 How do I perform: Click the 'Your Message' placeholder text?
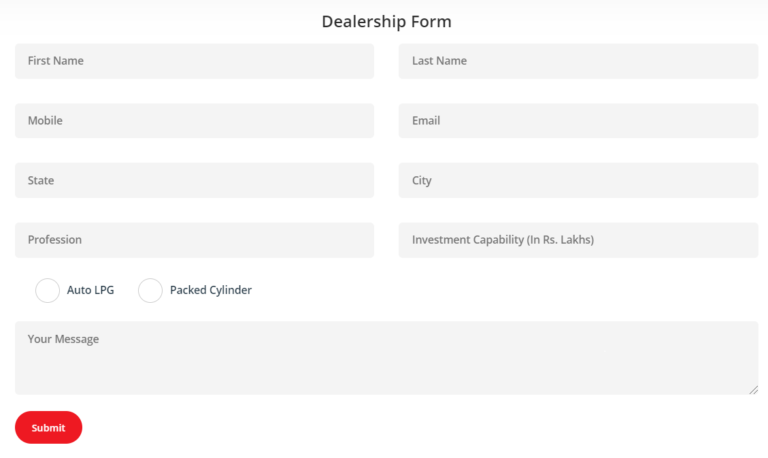click(x=63, y=339)
